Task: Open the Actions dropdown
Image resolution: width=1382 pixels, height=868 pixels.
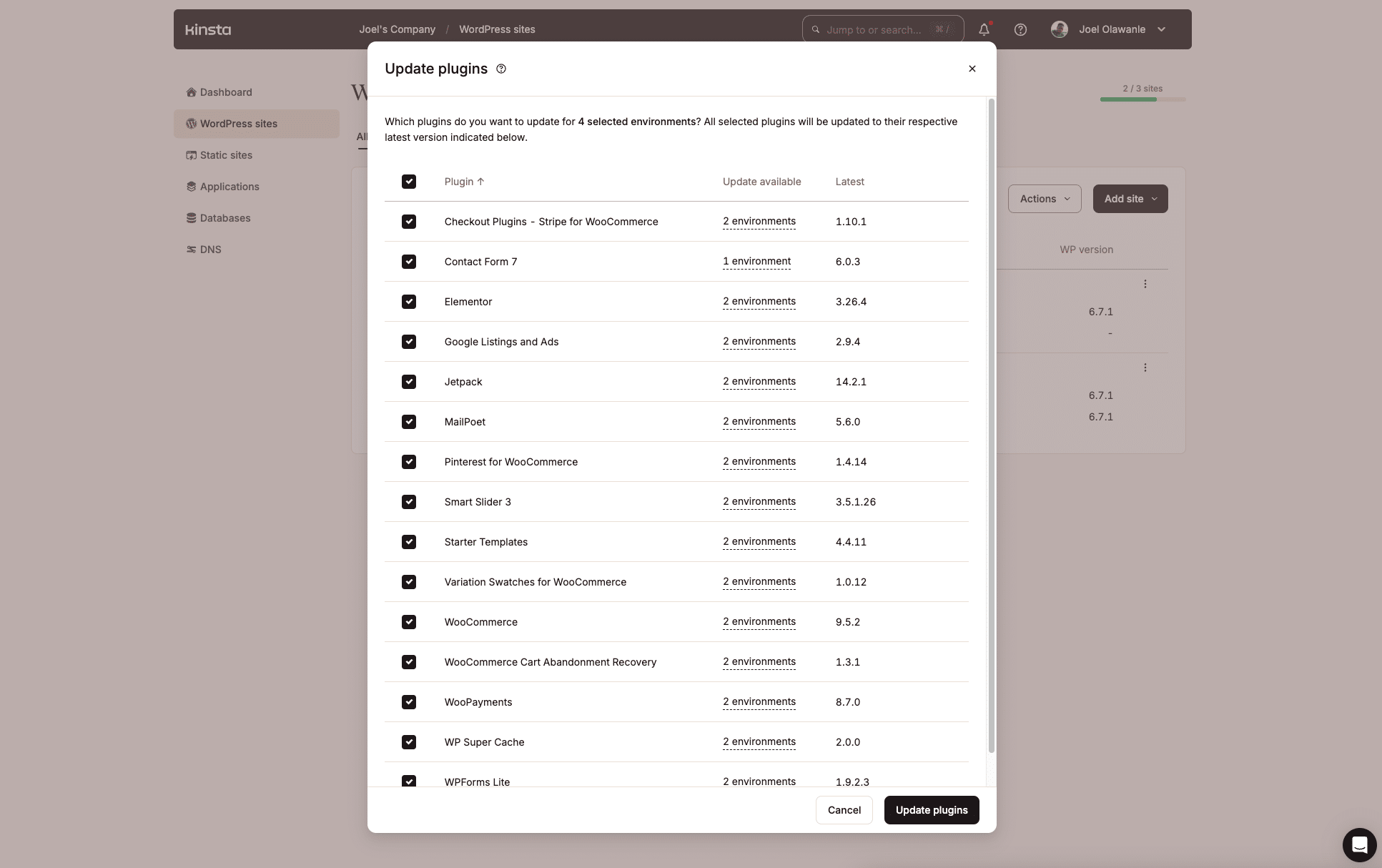Action: point(1045,199)
